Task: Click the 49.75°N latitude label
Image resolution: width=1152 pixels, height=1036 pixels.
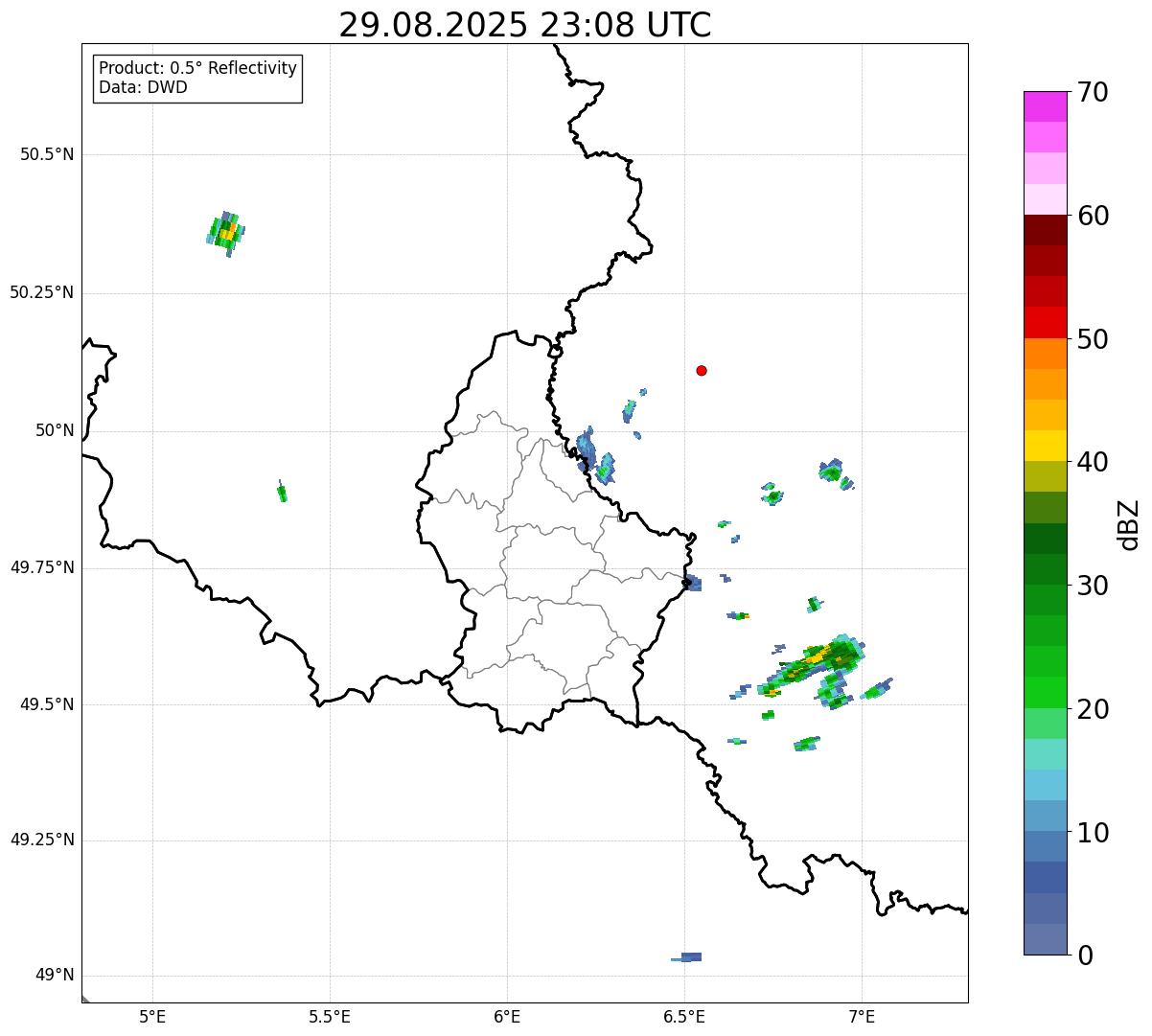Action: (x=41, y=567)
